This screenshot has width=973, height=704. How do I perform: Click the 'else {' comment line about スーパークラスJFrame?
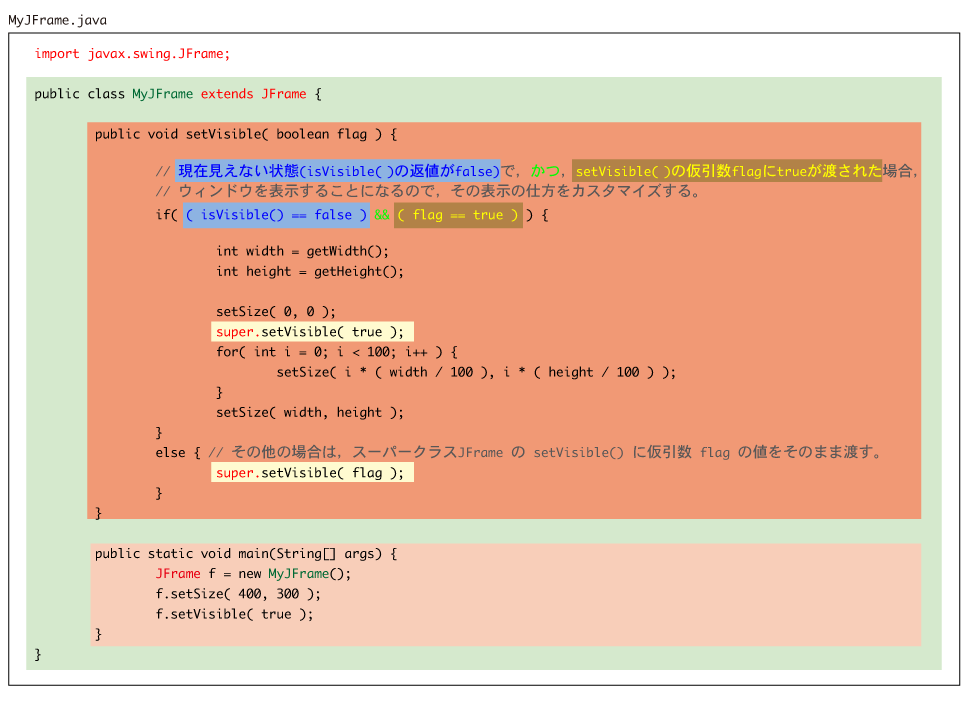click(520, 452)
